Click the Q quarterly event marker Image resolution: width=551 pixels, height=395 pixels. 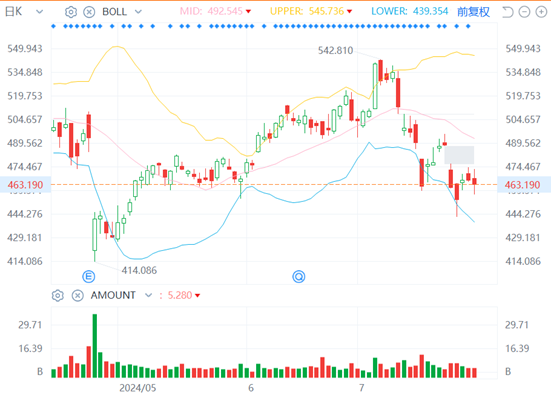(x=299, y=277)
